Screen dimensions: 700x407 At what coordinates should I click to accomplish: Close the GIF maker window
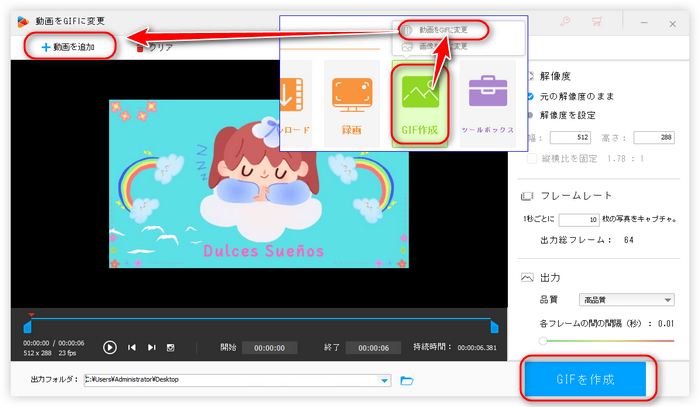click(672, 24)
